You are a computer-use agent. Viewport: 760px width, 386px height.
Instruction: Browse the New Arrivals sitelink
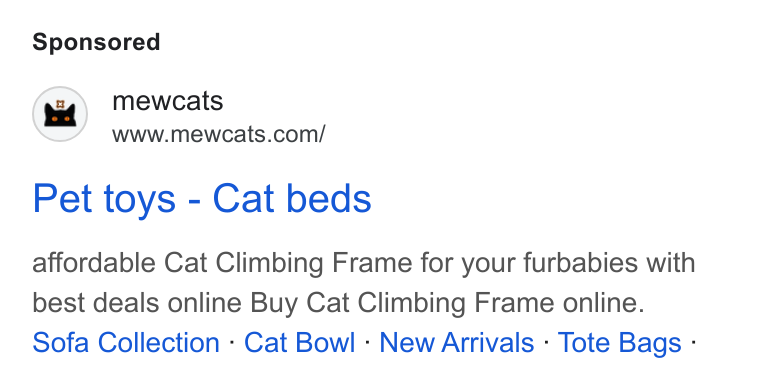click(x=457, y=342)
